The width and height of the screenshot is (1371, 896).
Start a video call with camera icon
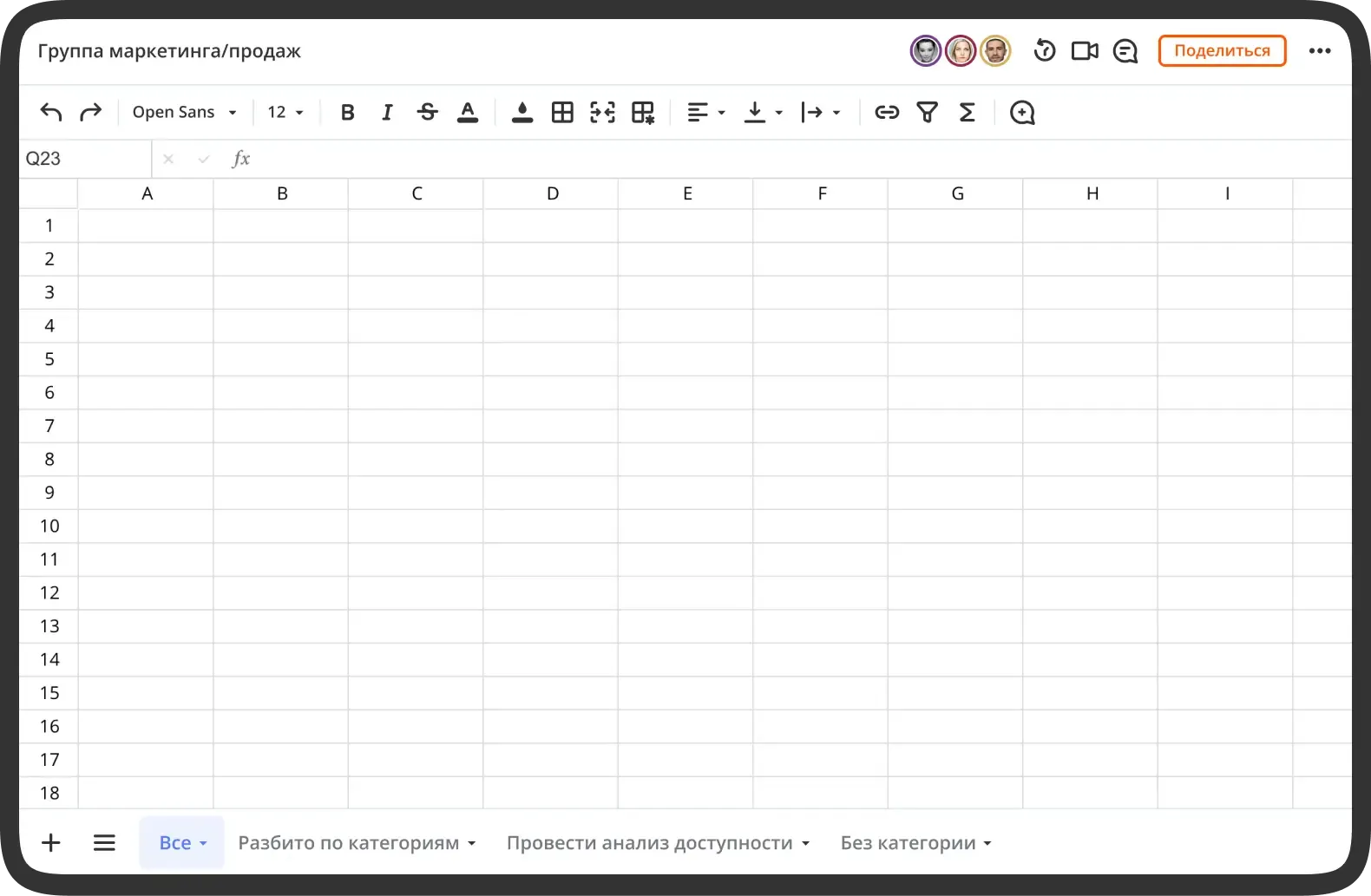pyautogui.click(x=1085, y=51)
